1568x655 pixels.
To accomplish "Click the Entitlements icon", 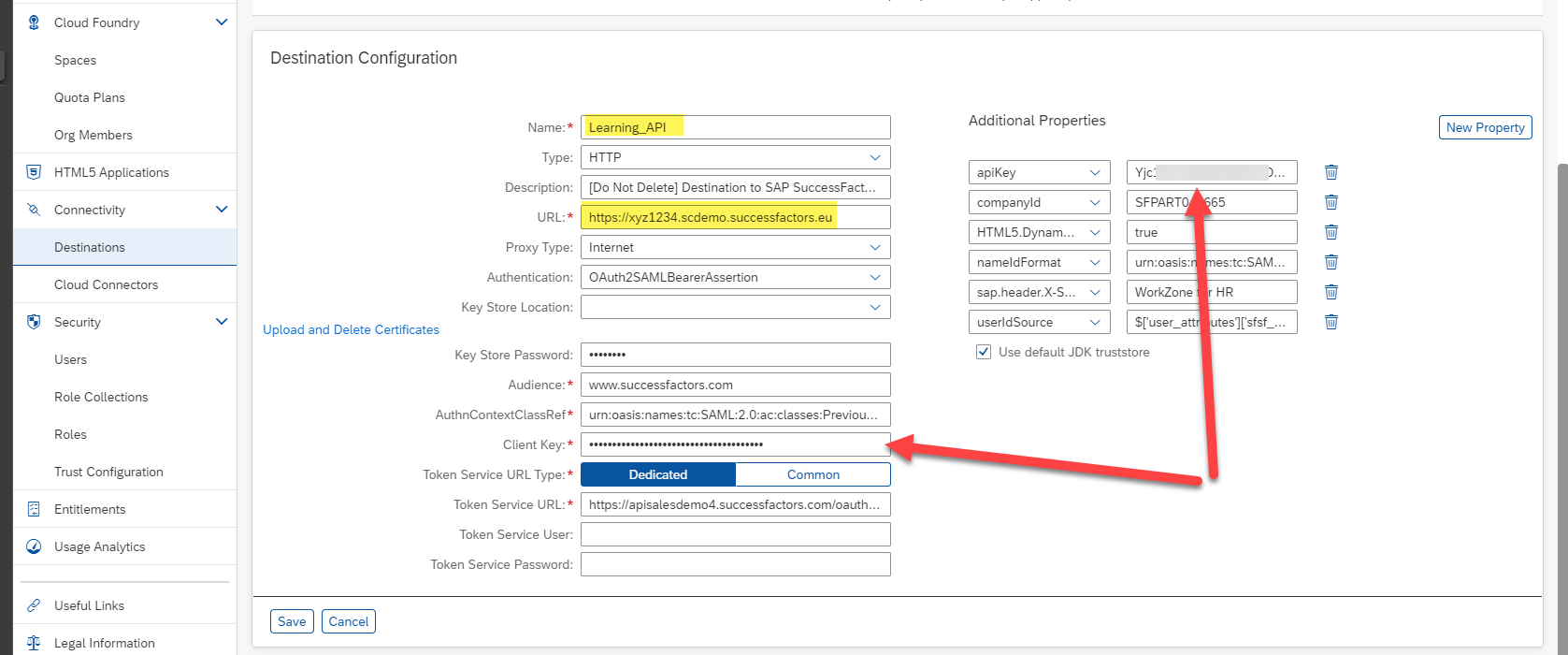I will (34, 509).
